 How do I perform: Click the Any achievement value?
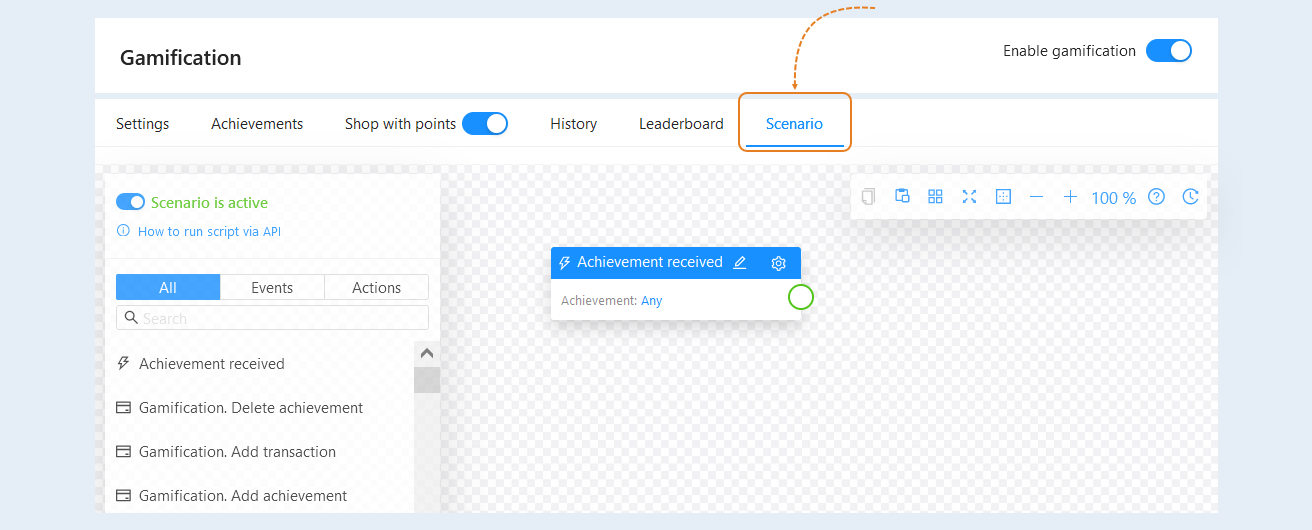point(651,300)
